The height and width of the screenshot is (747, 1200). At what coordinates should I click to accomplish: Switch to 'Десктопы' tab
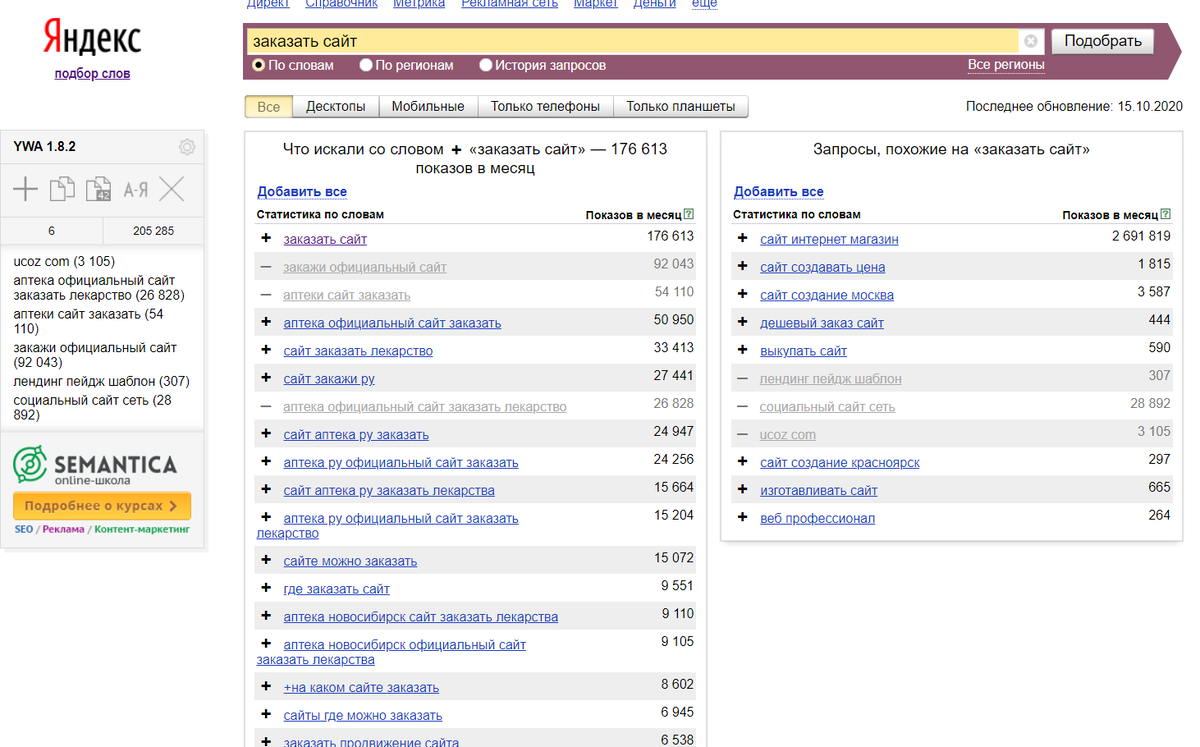[x=336, y=106]
